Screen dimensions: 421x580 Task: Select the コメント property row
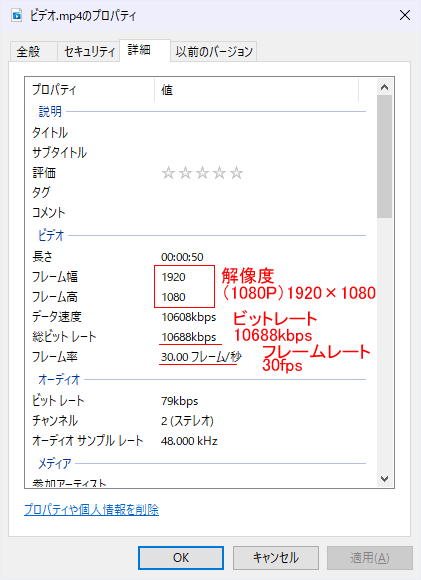click(x=199, y=213)
